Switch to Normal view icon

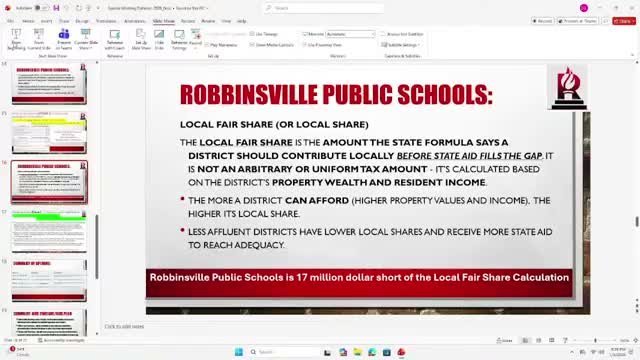point(525,340)
